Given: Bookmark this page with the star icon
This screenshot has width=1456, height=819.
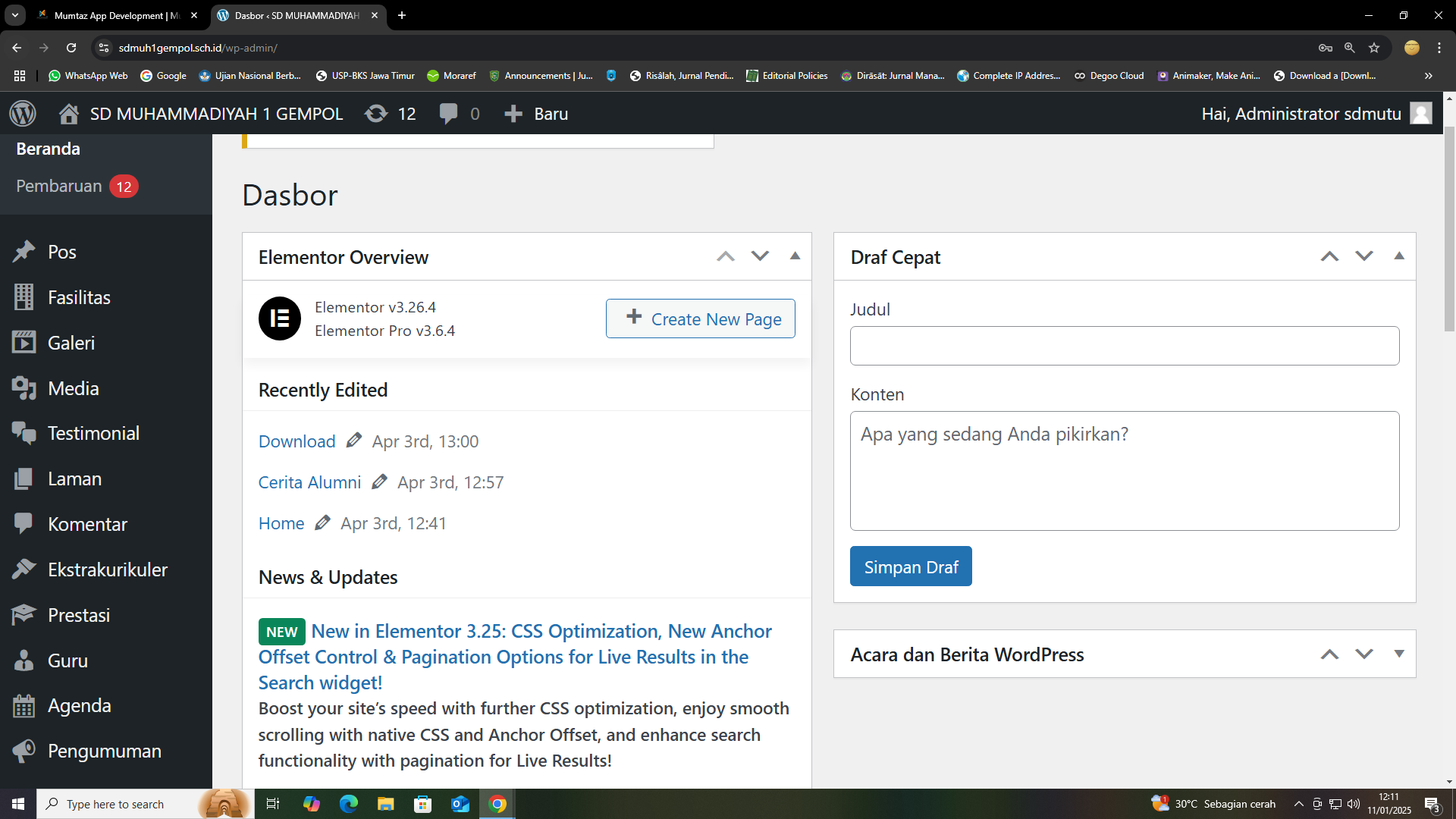Looking at the screenshot, I should click(x=1374, y=48).
